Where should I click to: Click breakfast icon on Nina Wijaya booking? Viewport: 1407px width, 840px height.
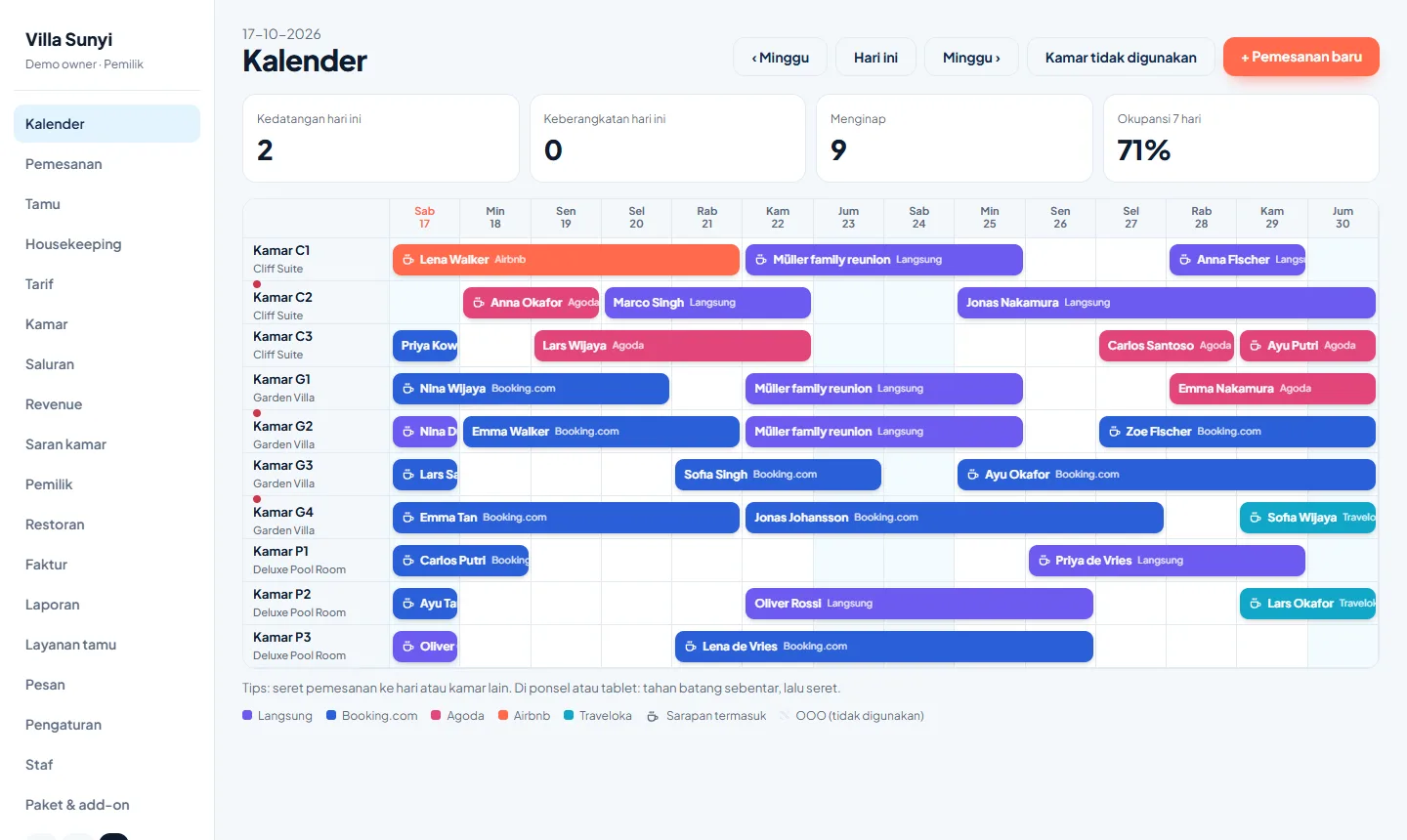(x=407, y=389)
